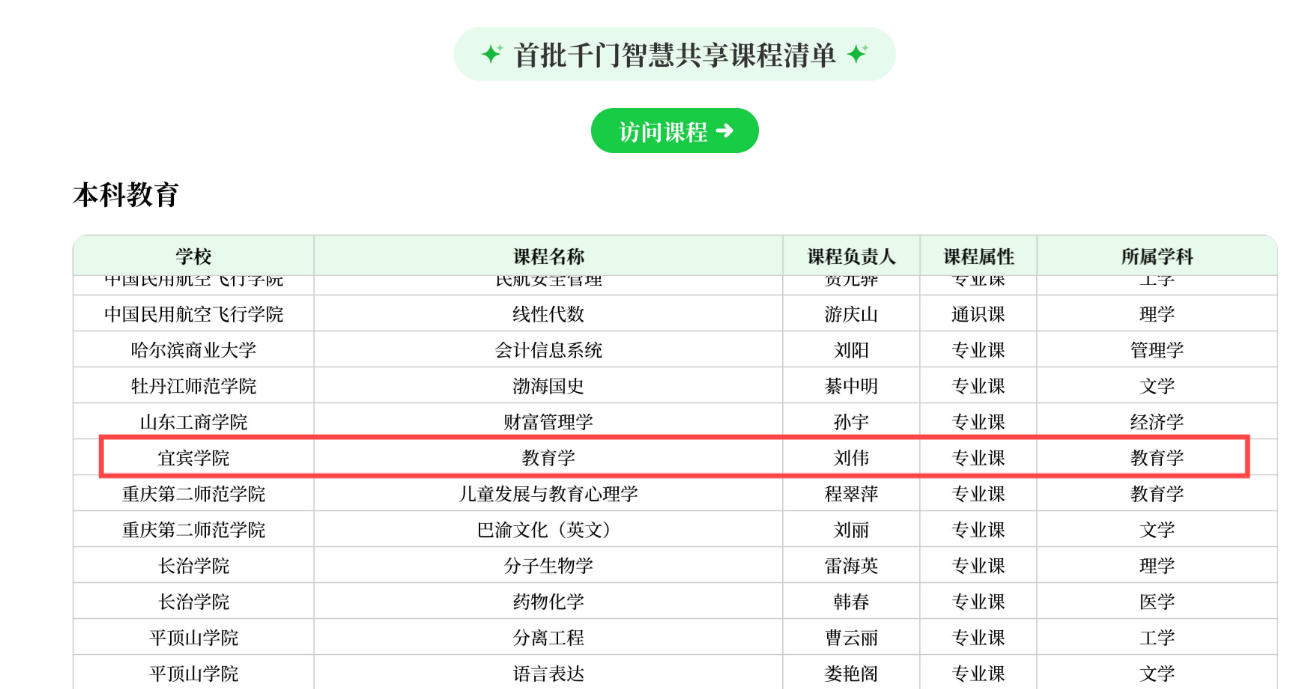Select 宜宾学院 in the highlighted row
This screenshot has height=689, width=1308.
coord(193,458)
